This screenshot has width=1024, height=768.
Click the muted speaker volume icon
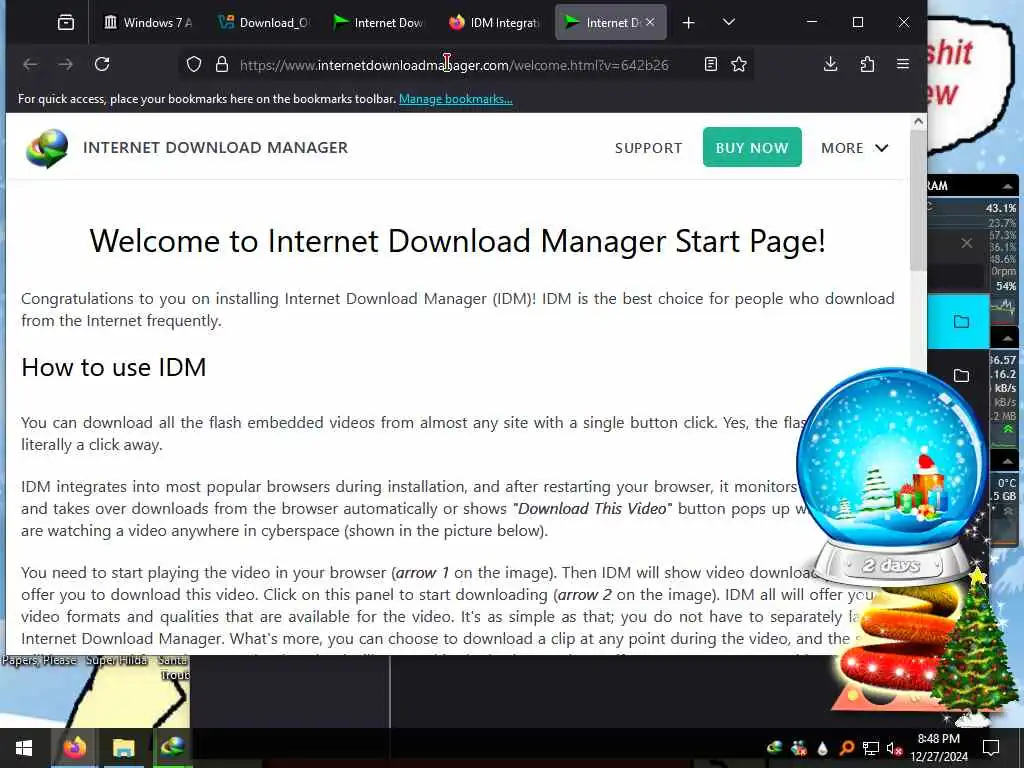coord(894,748)
